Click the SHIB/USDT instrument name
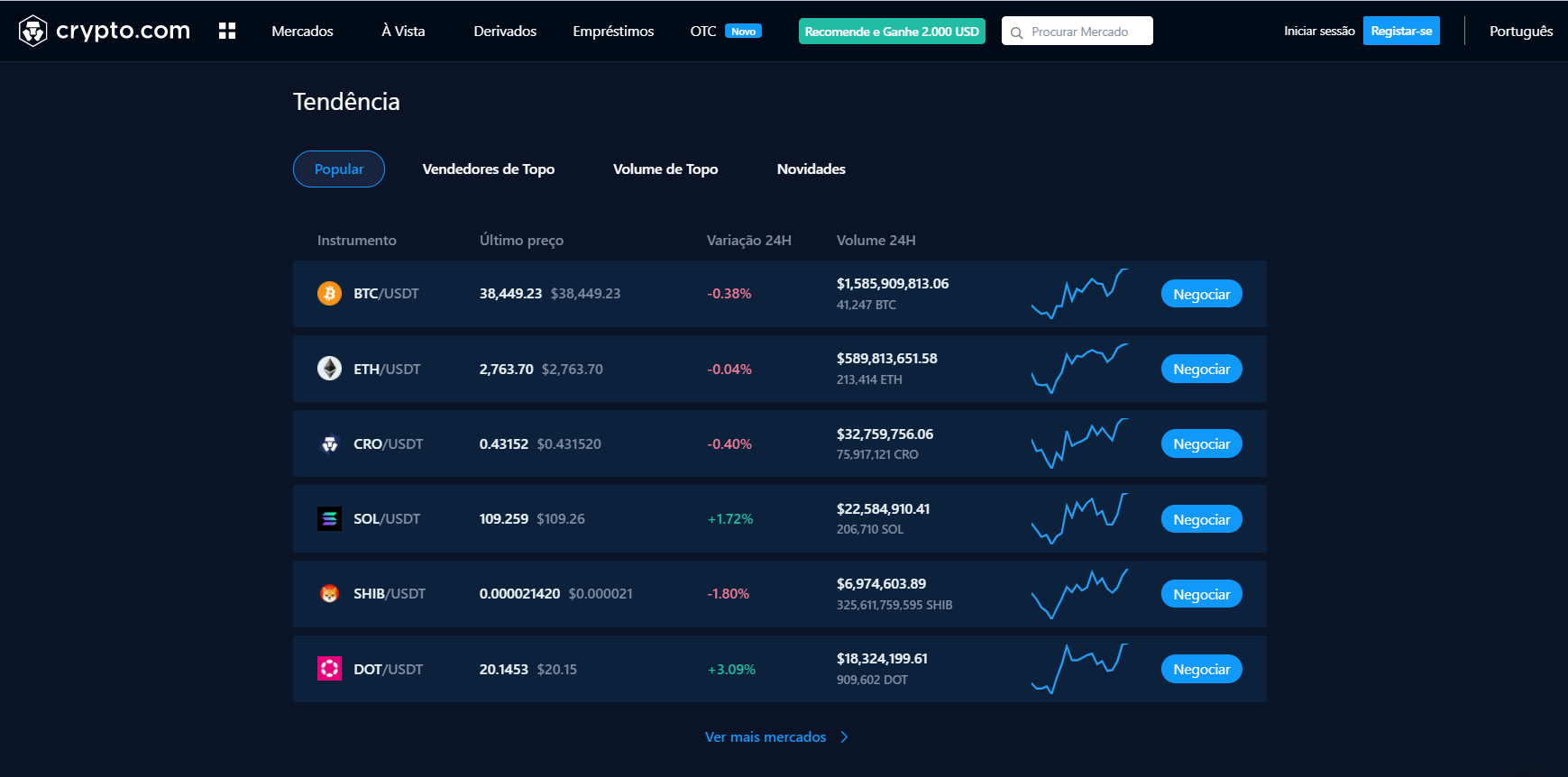The width and height of the screenshot is (1568, 777). click(390, 594)
